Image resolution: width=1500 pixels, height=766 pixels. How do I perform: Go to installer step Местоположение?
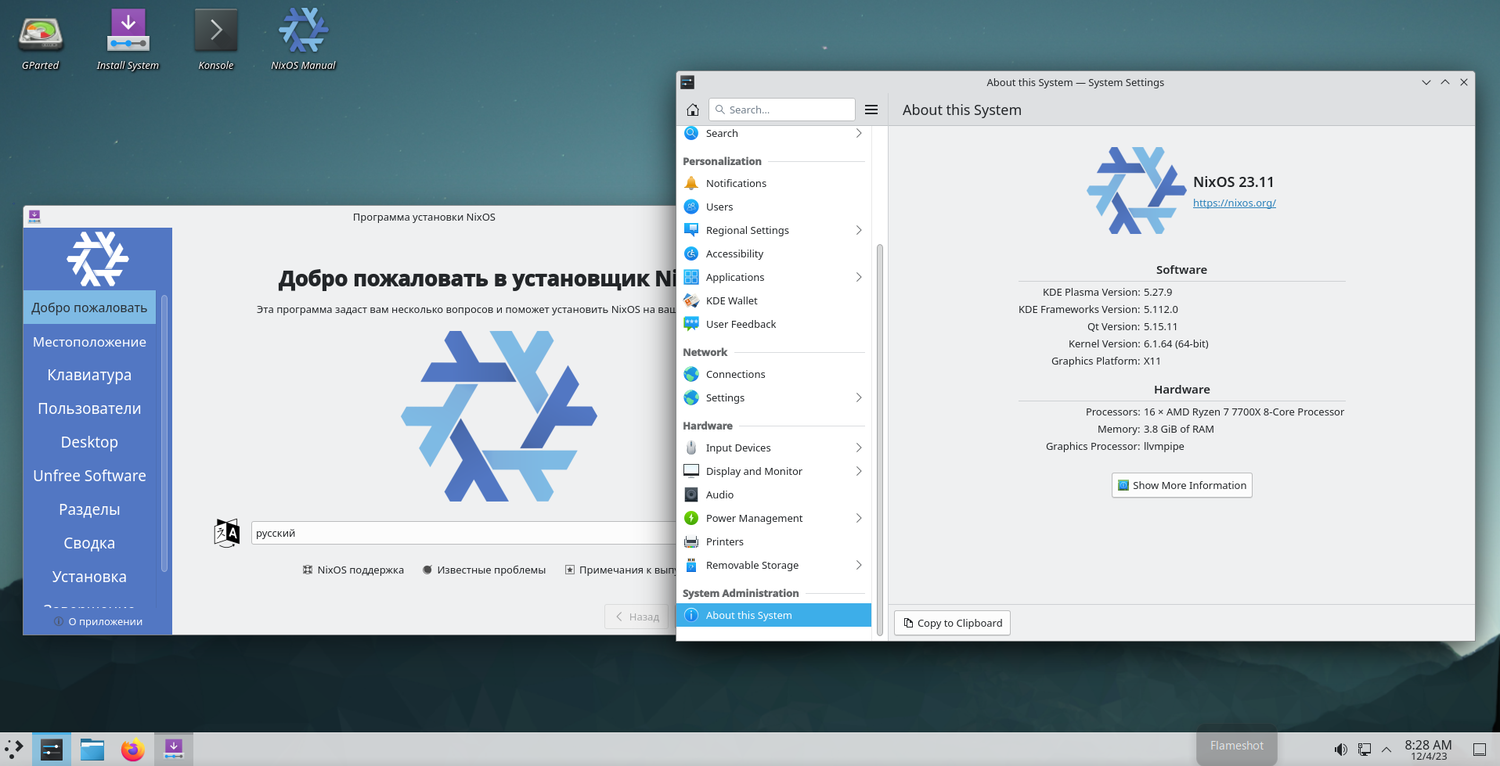(90, 342)
